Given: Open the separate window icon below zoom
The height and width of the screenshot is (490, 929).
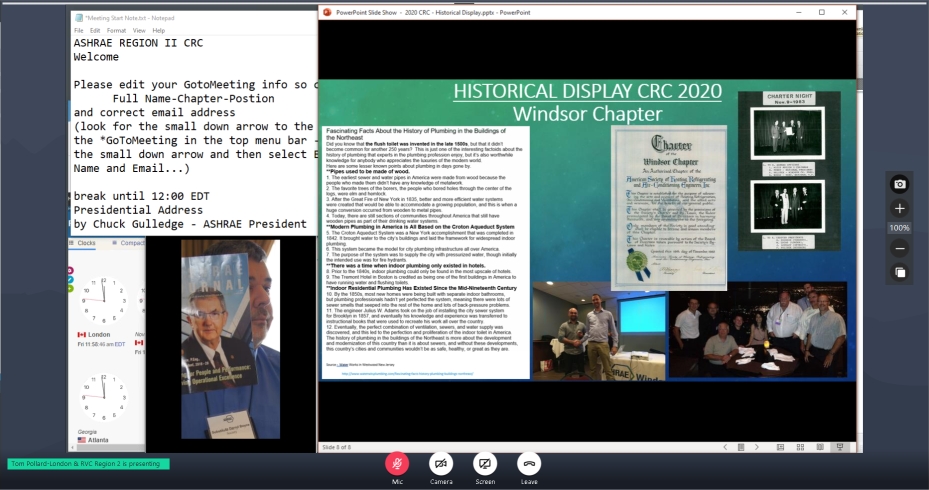Looking at the screenshot, I should click(x=899, y=272).
